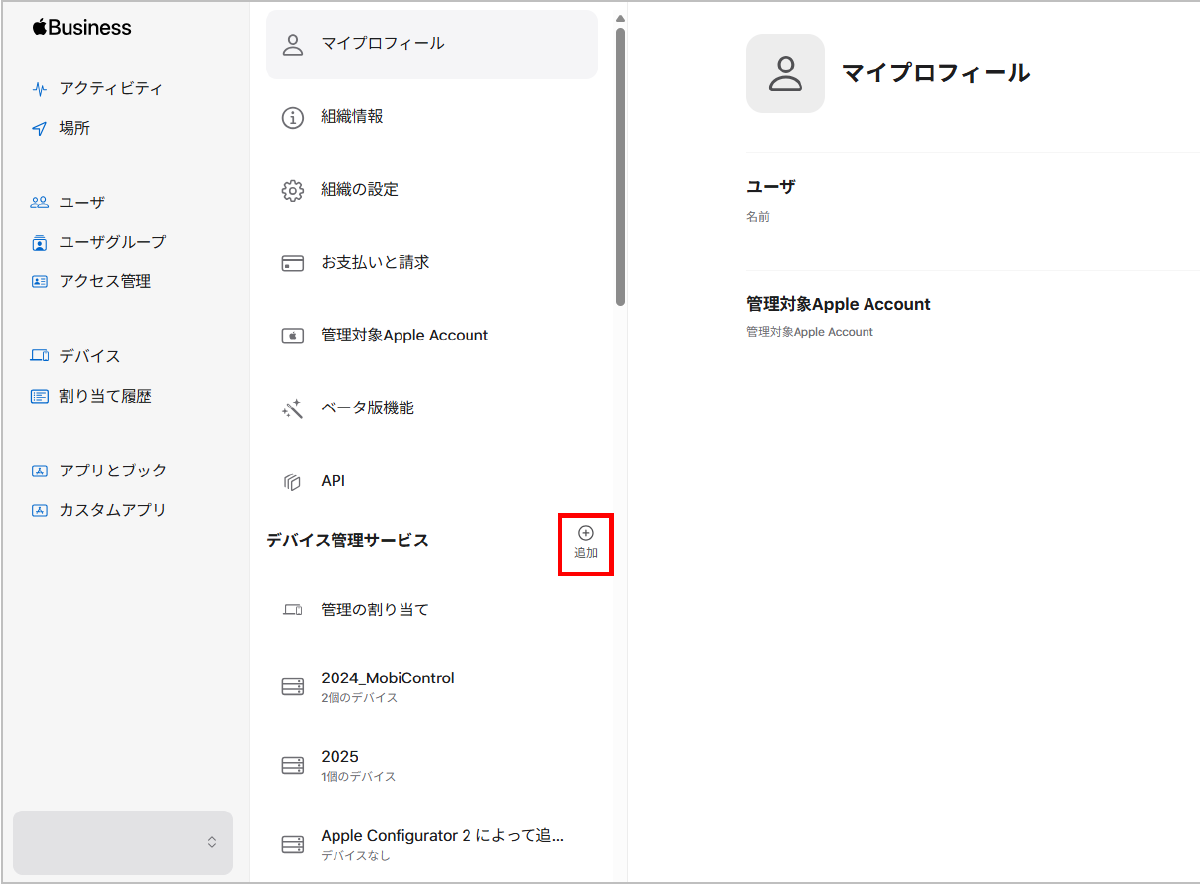Click the アクセス管理 ID card icon
The height and width of the screenshot is (884, 1200).
[x=40, y=282]
